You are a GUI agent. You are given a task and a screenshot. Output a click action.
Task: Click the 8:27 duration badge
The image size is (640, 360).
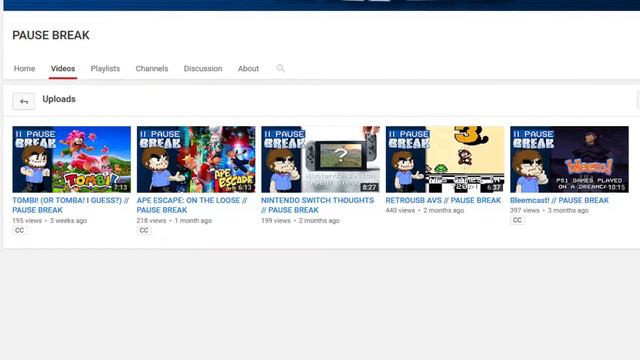tap(369, 187)
